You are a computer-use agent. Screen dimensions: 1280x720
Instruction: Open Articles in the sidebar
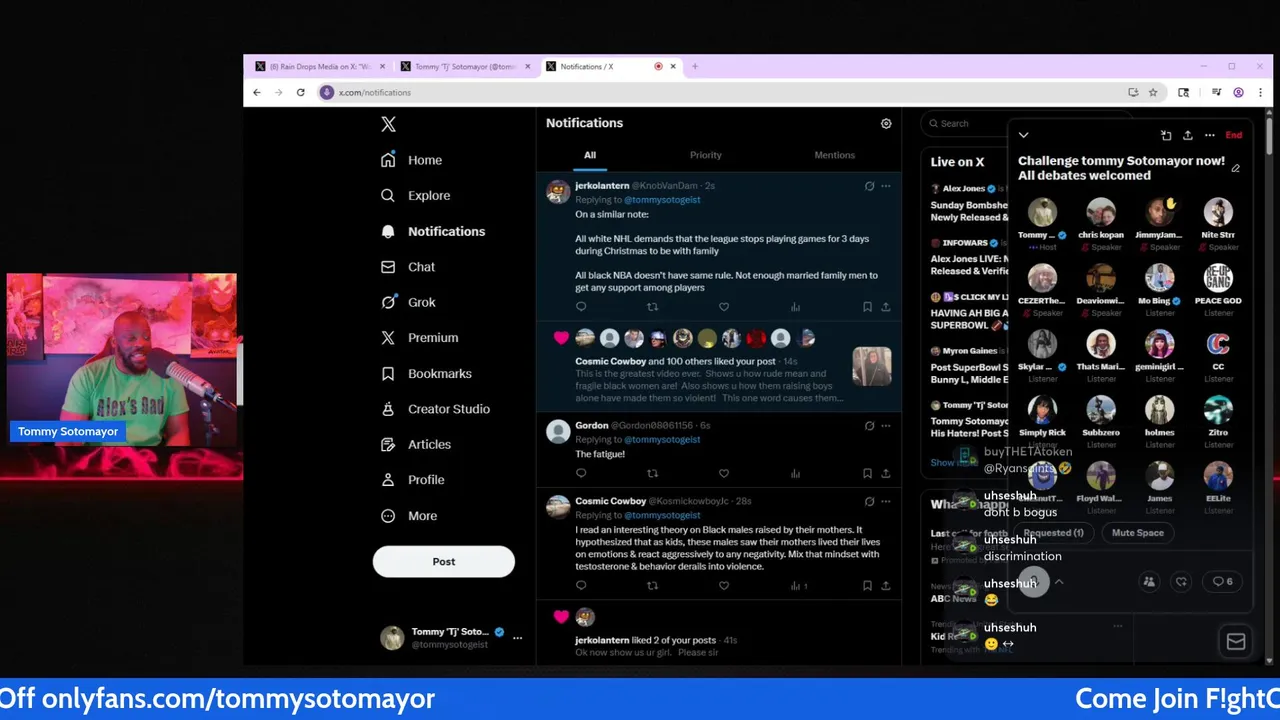click(x=416, y=444)
